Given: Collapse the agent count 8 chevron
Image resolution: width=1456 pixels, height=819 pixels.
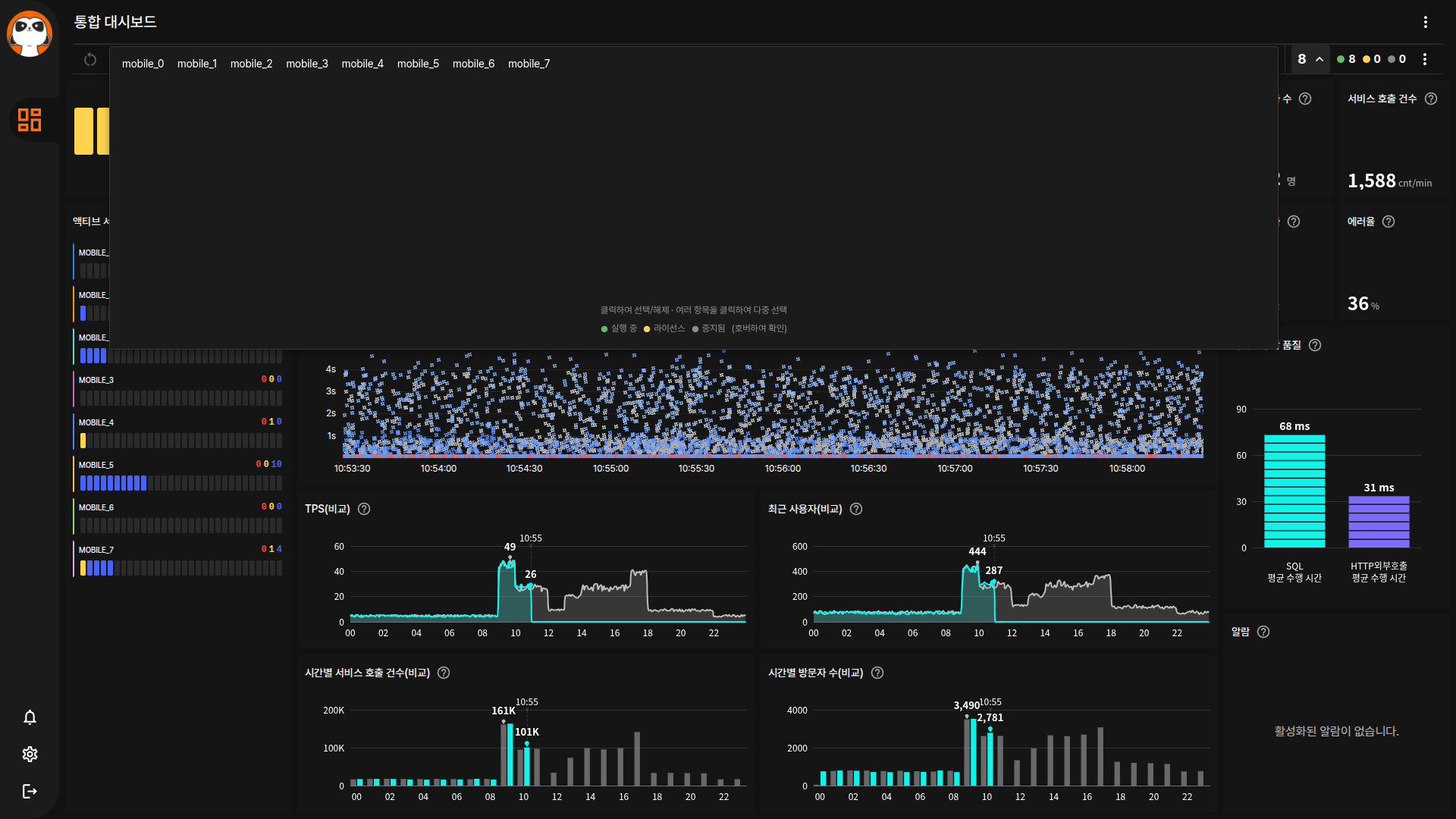Looking at the screenshot, I should click(x=1319, y=59).
